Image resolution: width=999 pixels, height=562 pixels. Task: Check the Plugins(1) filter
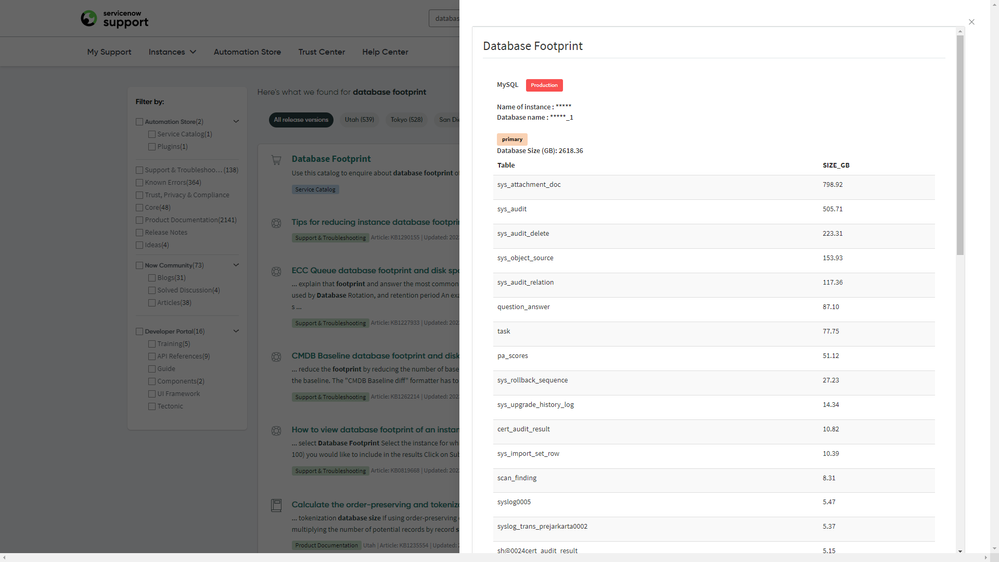[x=152, y=147]
